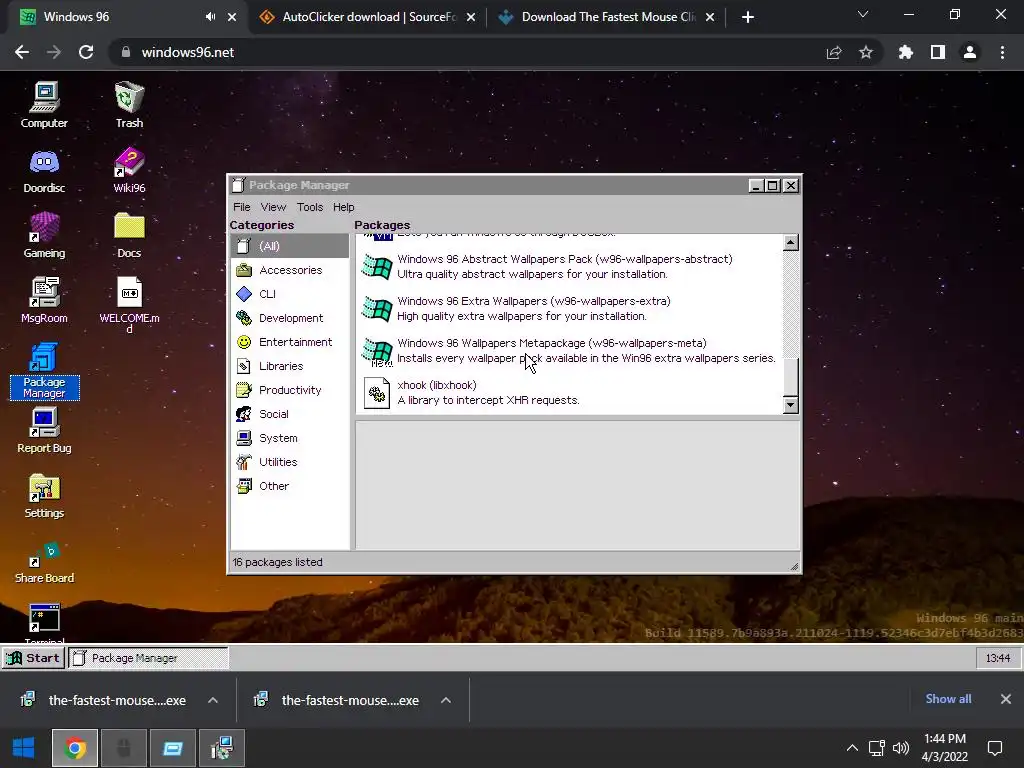
Task: Select Windows 96 Abstract Wallpapers Pack package
Action: pyautogui.click(x=569, y=266)
